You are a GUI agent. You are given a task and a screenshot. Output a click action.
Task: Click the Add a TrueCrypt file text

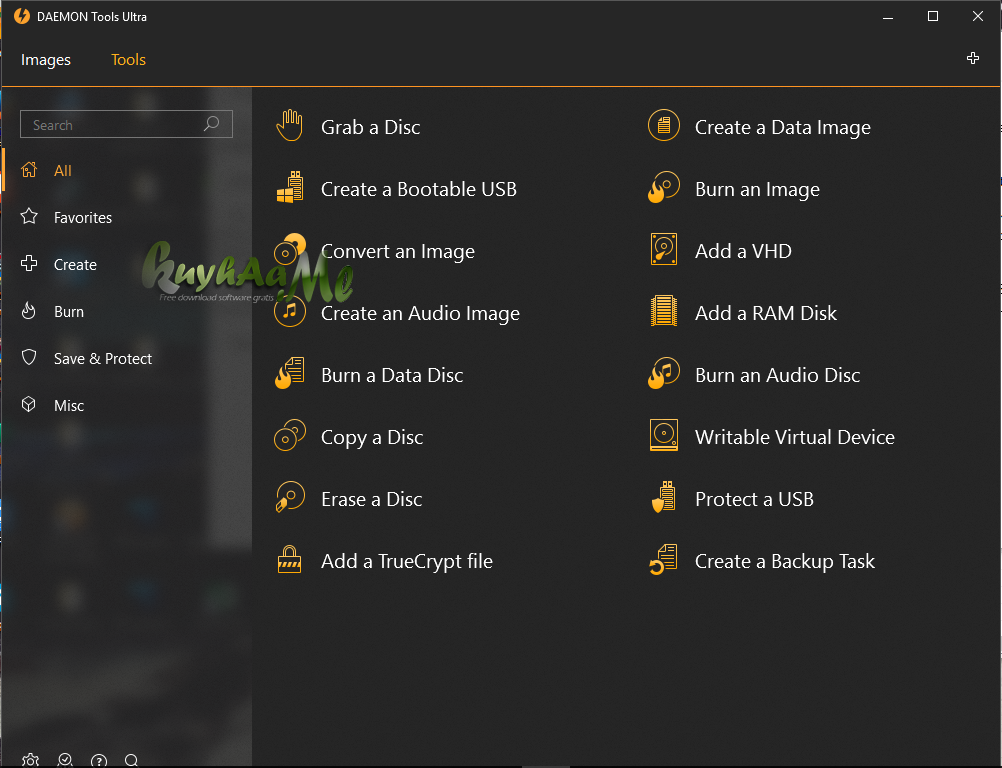tap(406, 561)
